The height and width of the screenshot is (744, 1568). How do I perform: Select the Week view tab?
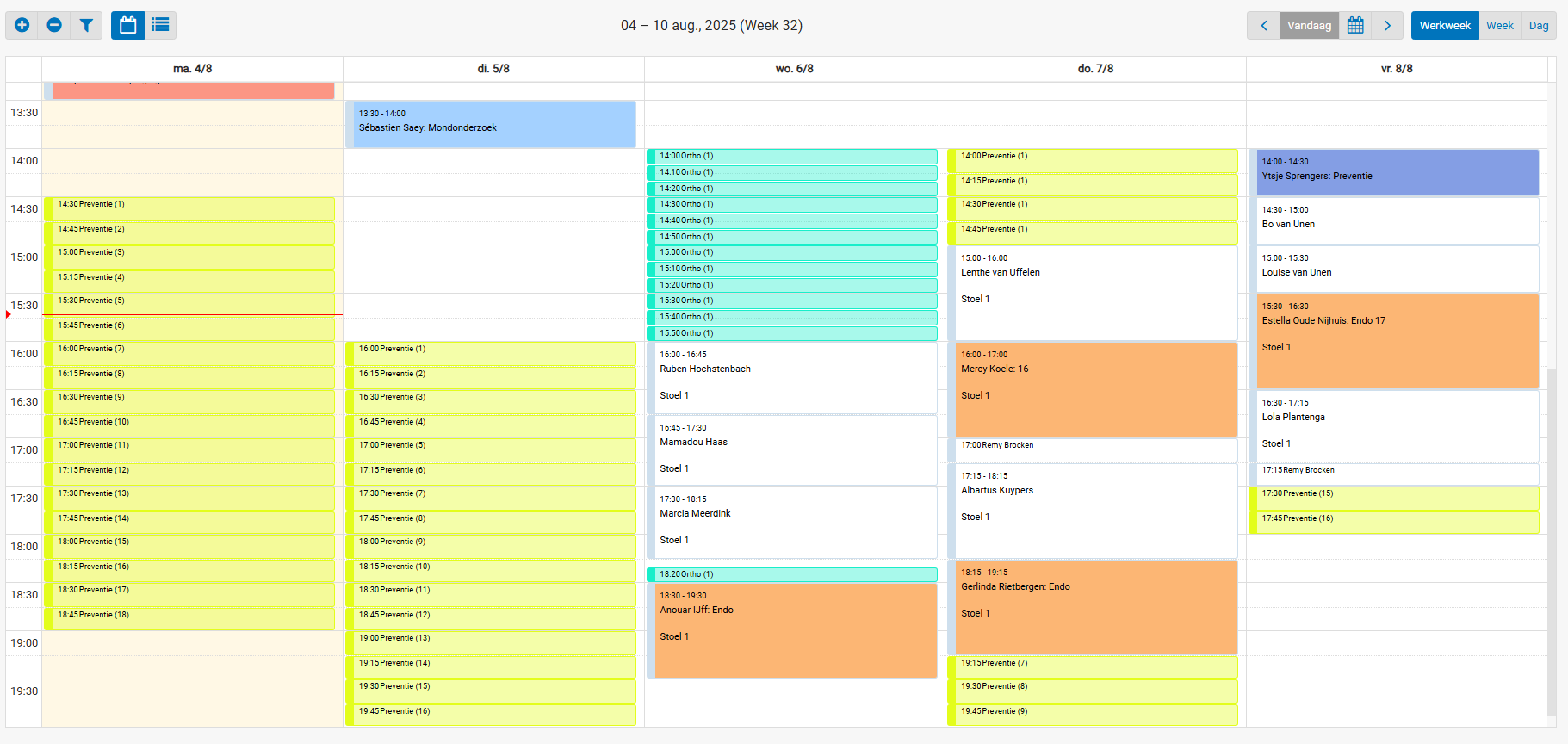coord(1499,25)
